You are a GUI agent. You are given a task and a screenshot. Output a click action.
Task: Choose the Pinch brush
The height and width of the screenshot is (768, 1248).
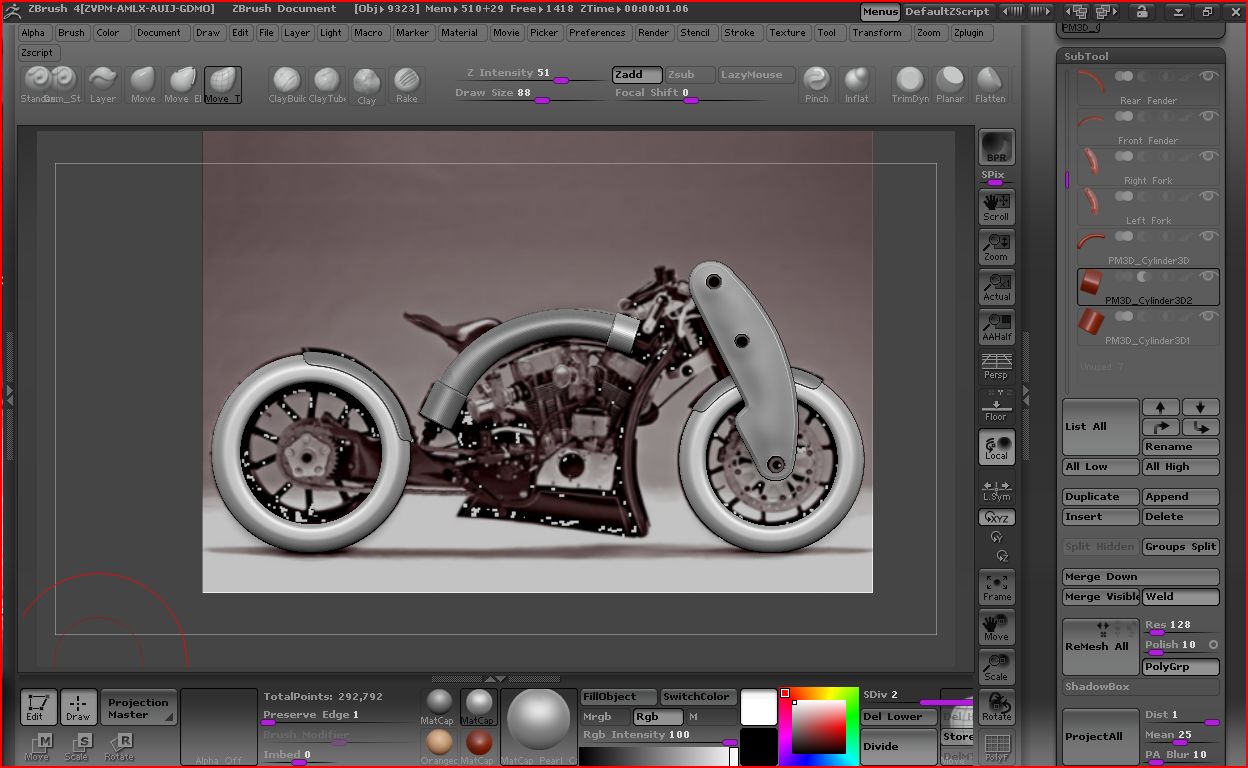point(817,85)
